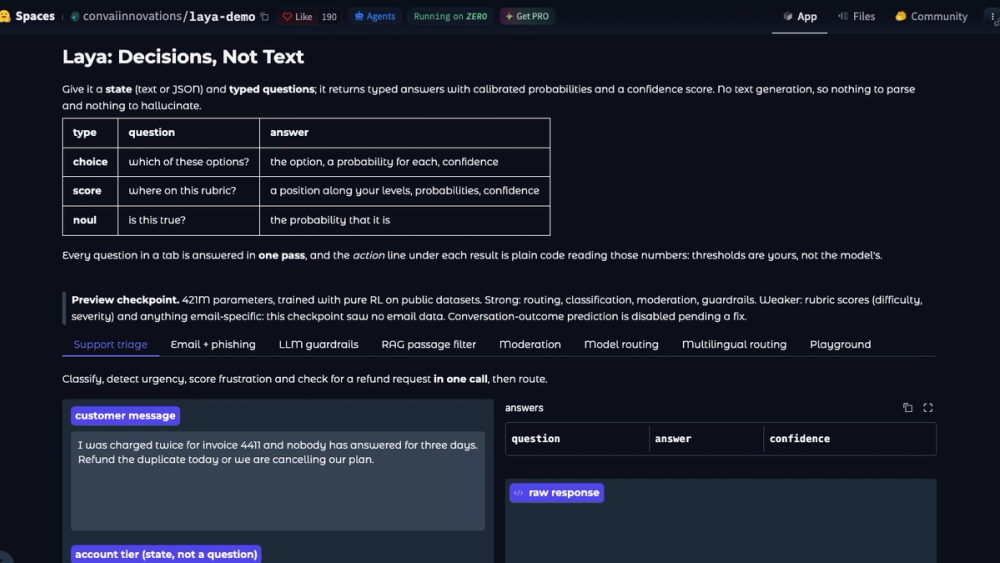Open the Community tab
Screen dimensions: 1000x563
click(x=931, y=17)
